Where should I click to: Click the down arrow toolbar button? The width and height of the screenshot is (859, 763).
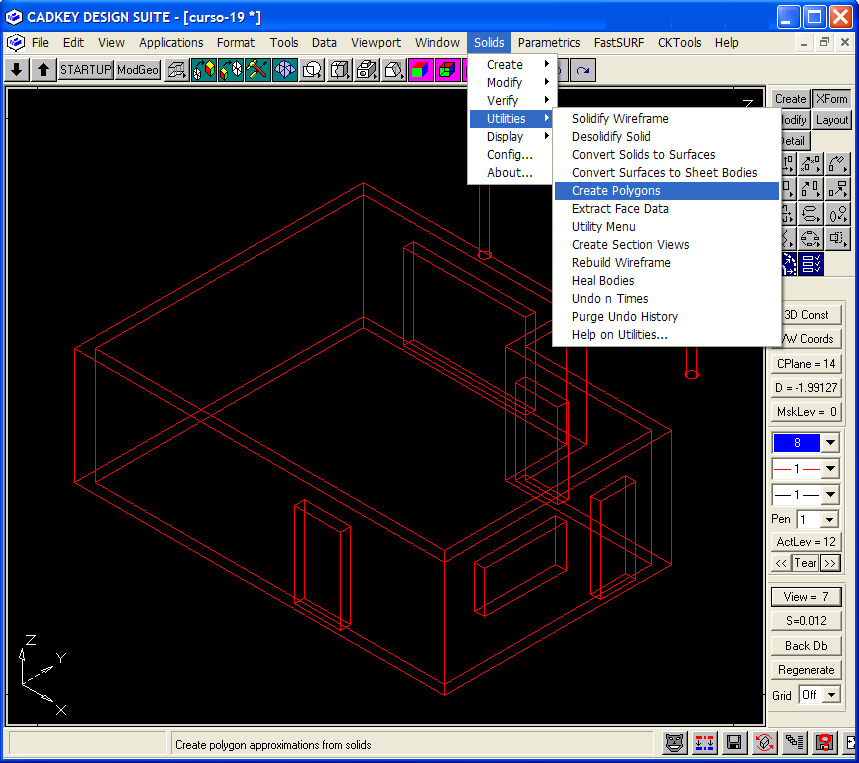(x=17, y=70)
